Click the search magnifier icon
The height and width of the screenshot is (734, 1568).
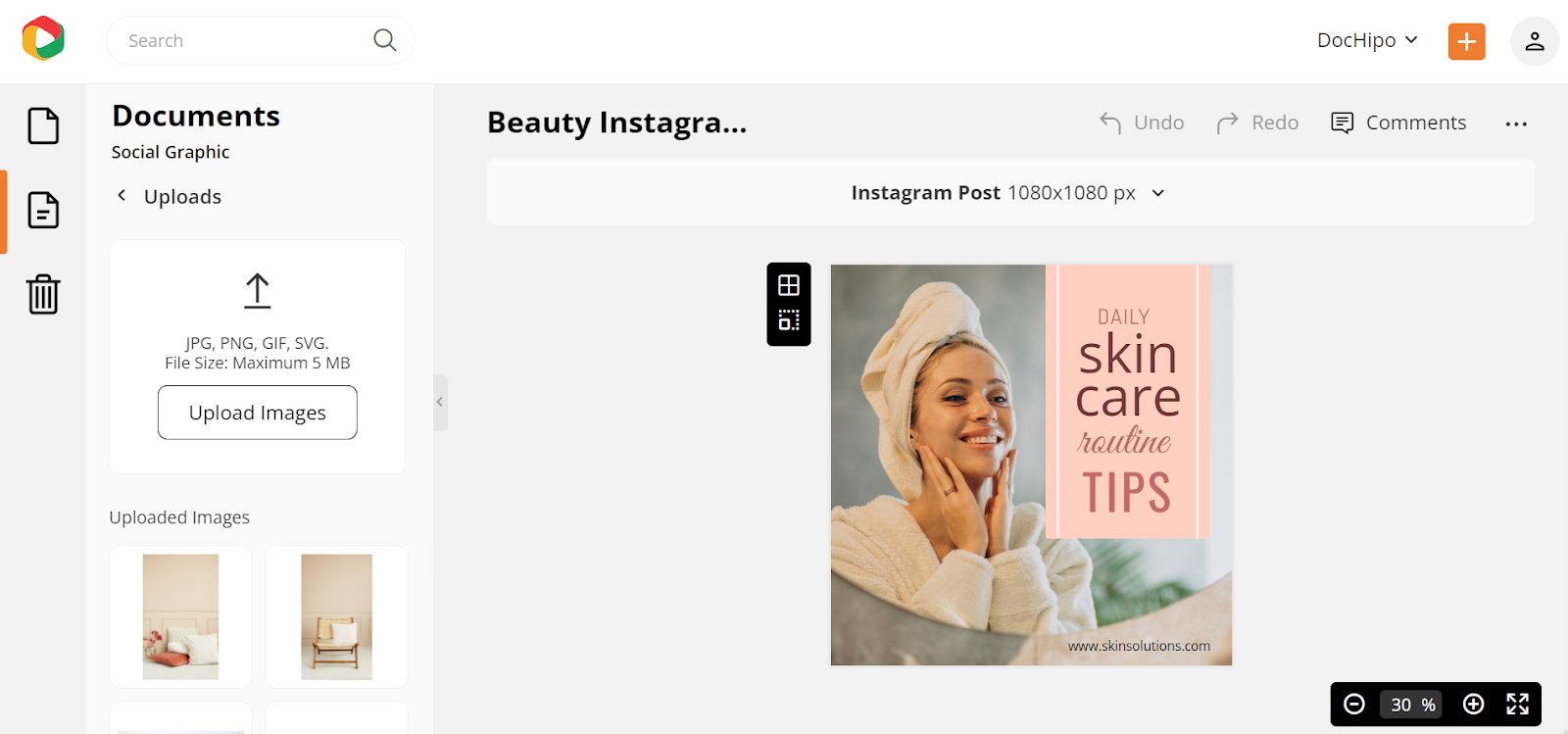point(385,40)
